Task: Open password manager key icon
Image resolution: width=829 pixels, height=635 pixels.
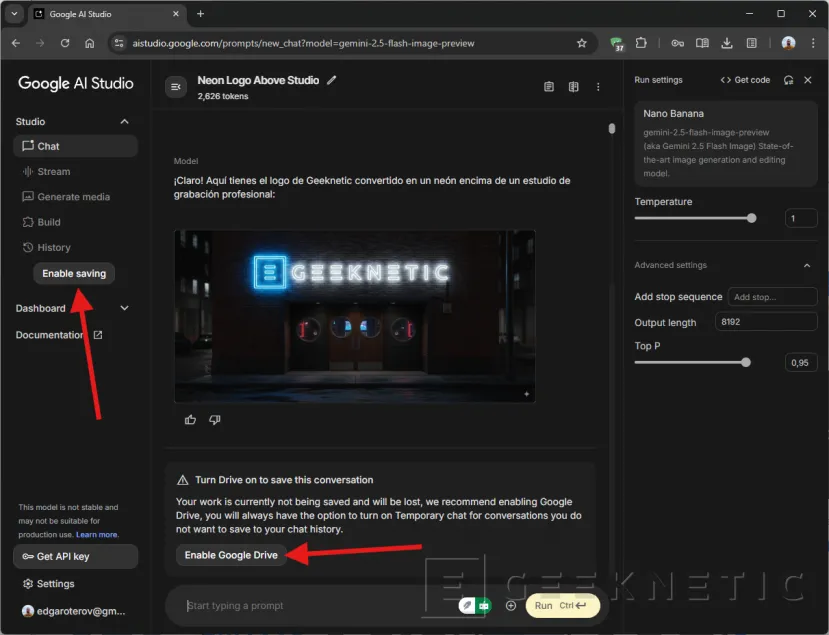Action: click(677, 43)
